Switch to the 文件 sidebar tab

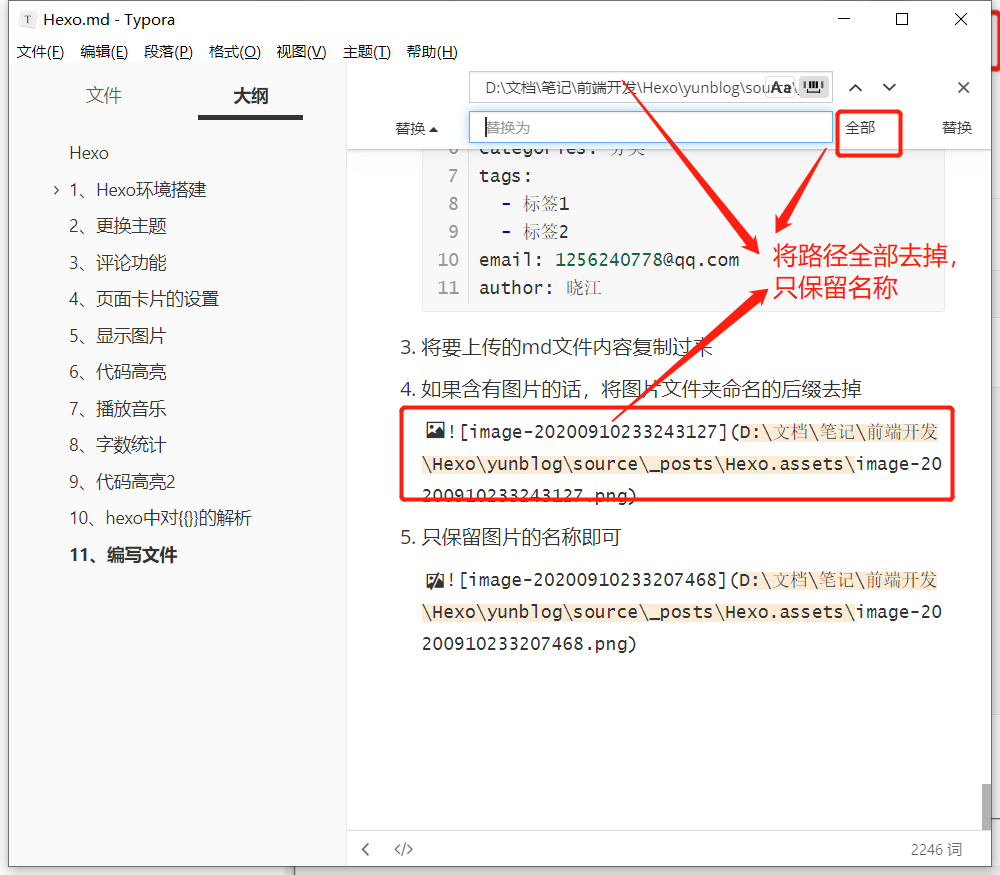(104, 96)
